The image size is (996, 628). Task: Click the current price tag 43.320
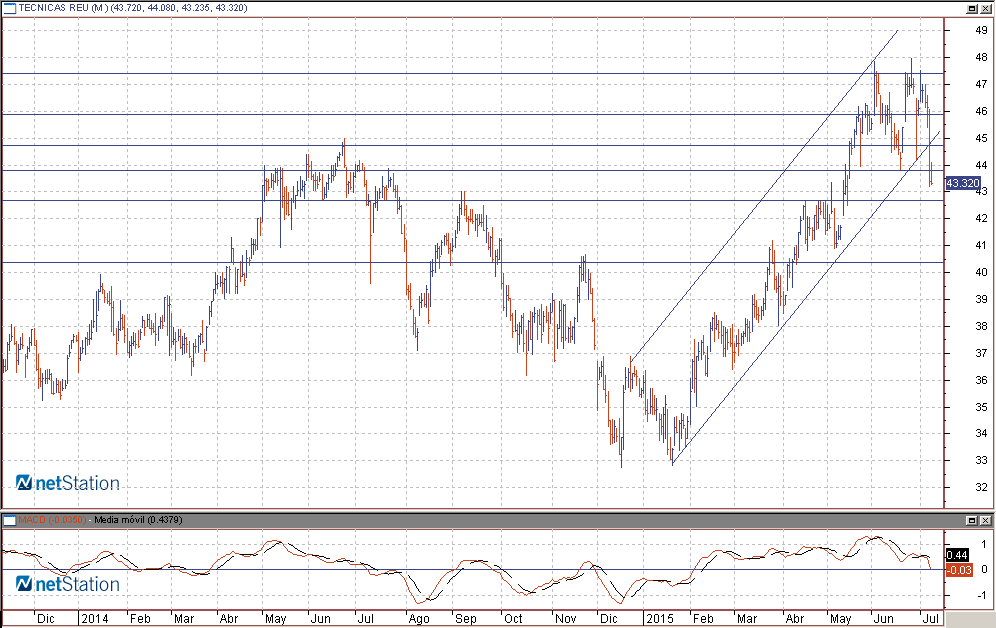click(x=961, y=183)
